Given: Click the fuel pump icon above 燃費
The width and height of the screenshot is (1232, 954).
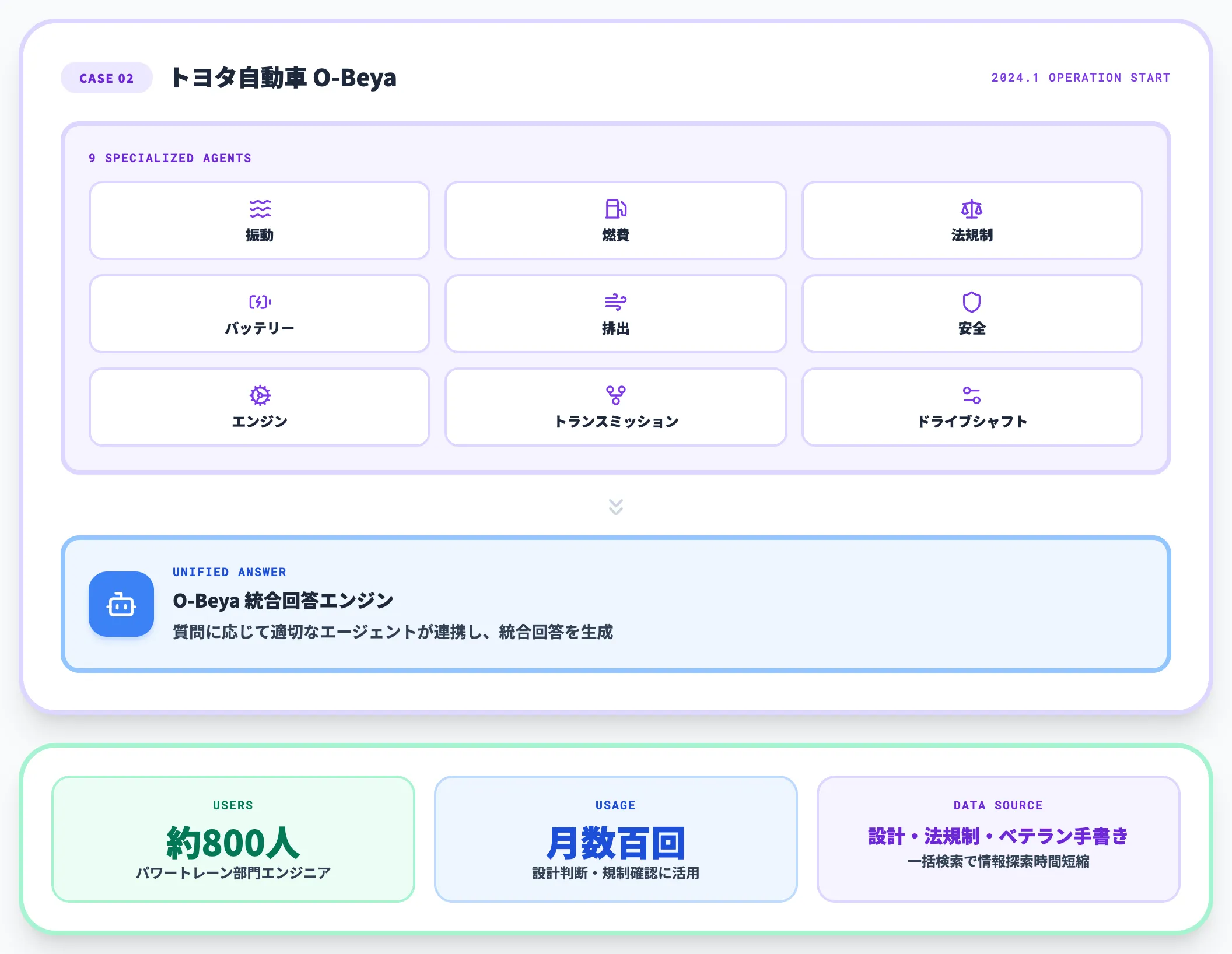Looking at the screenshot, I should (616, 209).
